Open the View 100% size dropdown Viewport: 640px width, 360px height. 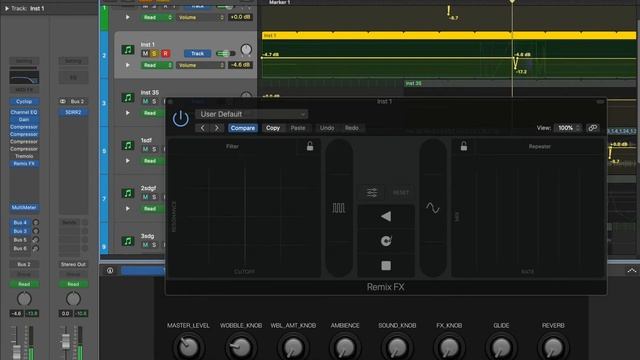568,128
